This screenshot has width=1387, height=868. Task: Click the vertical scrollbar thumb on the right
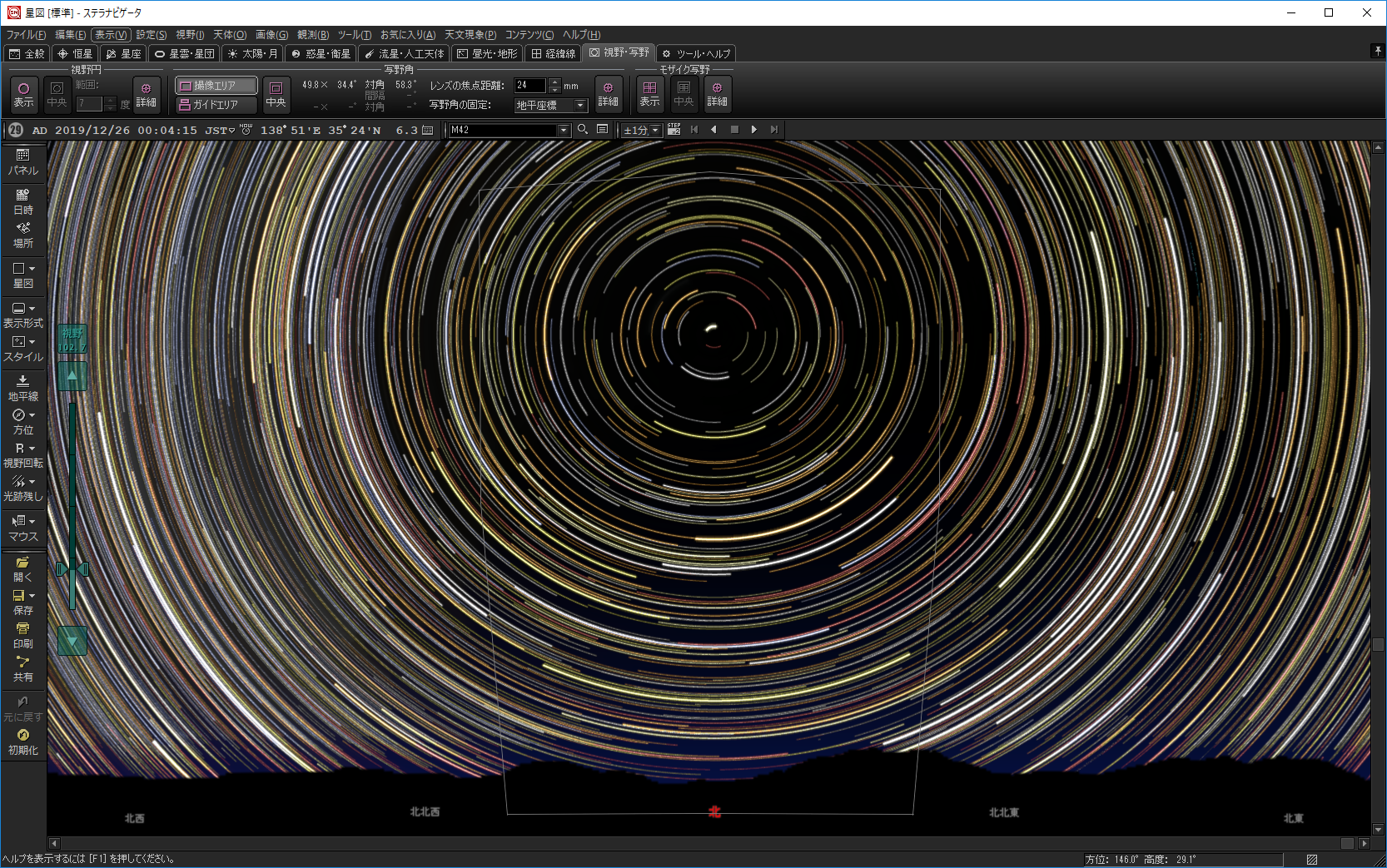(x=1378, y=644)
